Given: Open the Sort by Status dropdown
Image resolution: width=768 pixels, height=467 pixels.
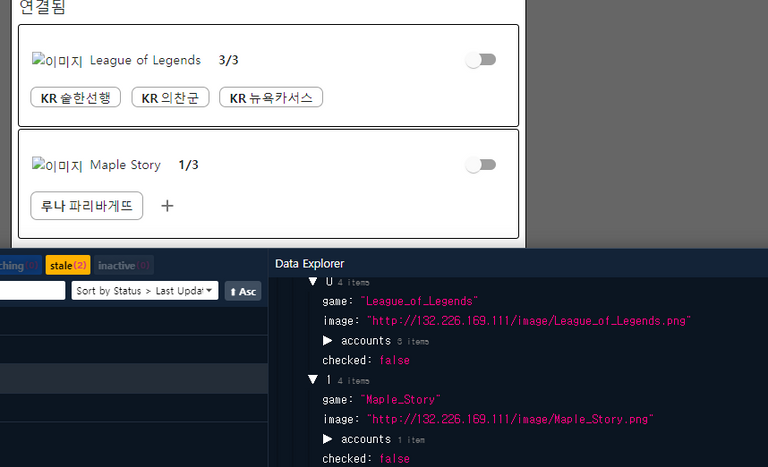Looking at the screenshot, I should pyautogui.click(x=144, y=291).
